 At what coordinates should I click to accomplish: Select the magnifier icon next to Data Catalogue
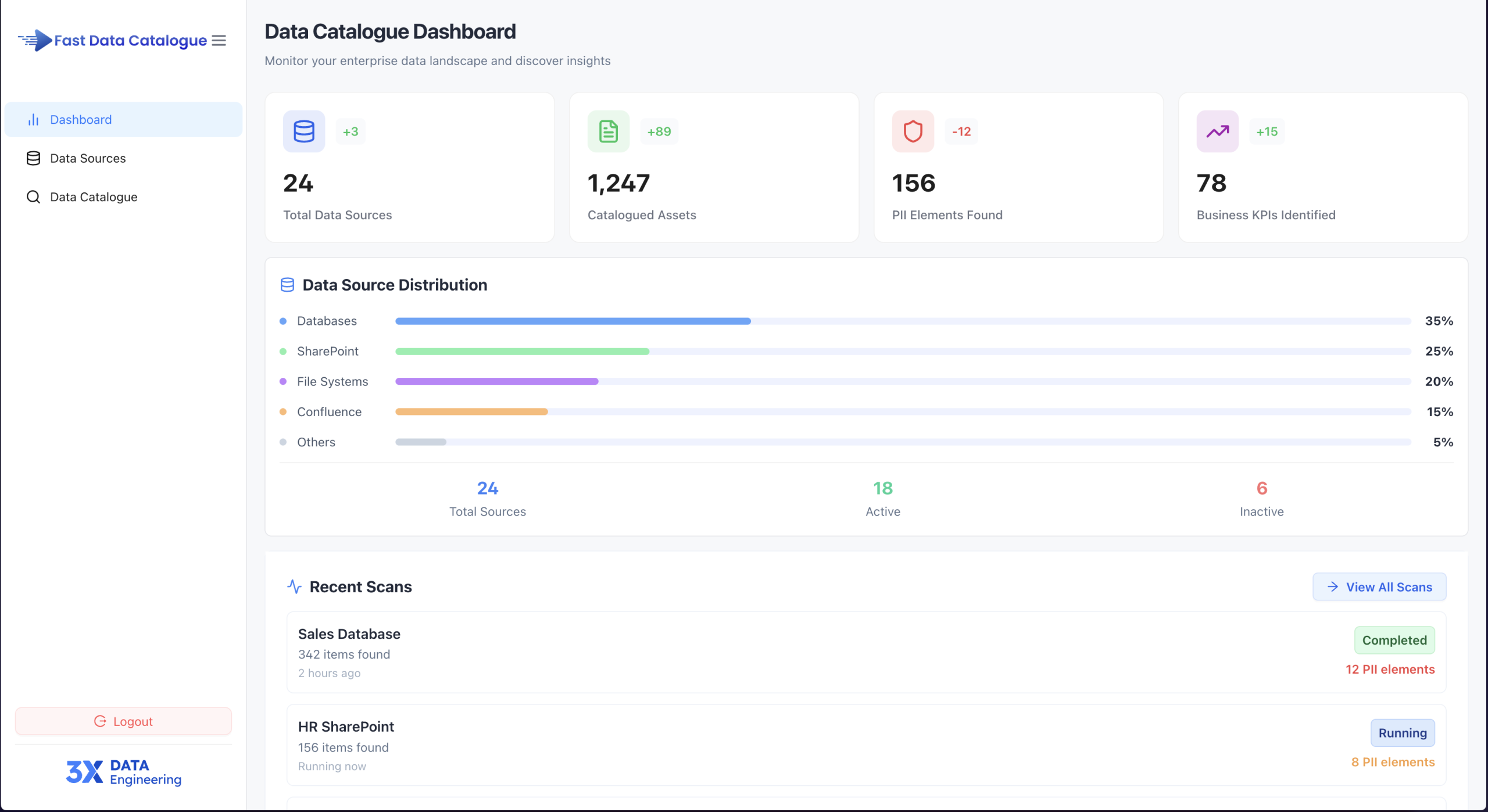pyautogui.click(x=33, y=196)
